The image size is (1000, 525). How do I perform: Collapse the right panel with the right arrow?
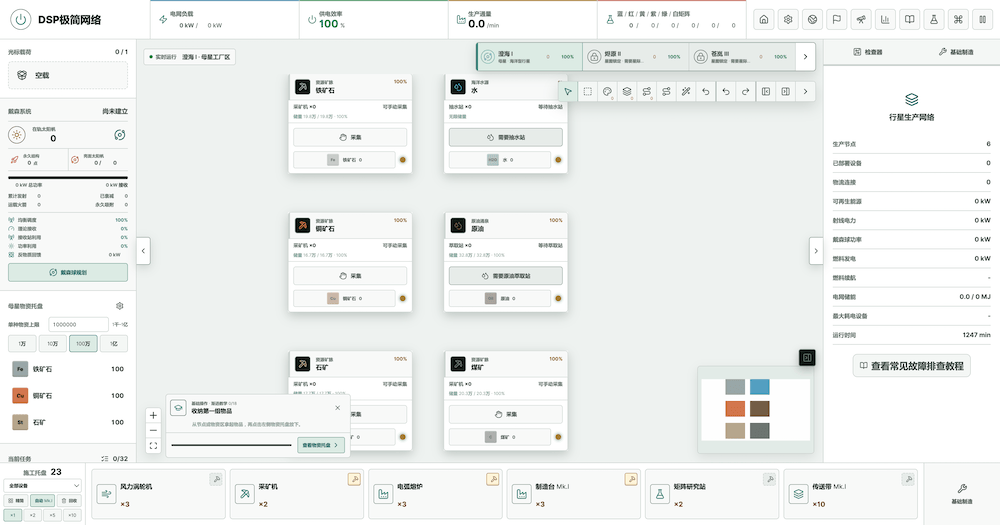tap(816, 251)
